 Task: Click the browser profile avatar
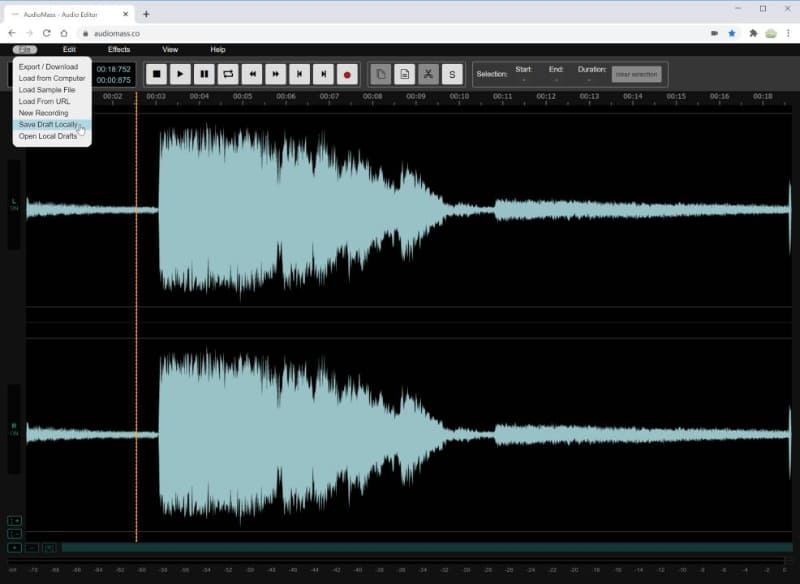point(771,34)
